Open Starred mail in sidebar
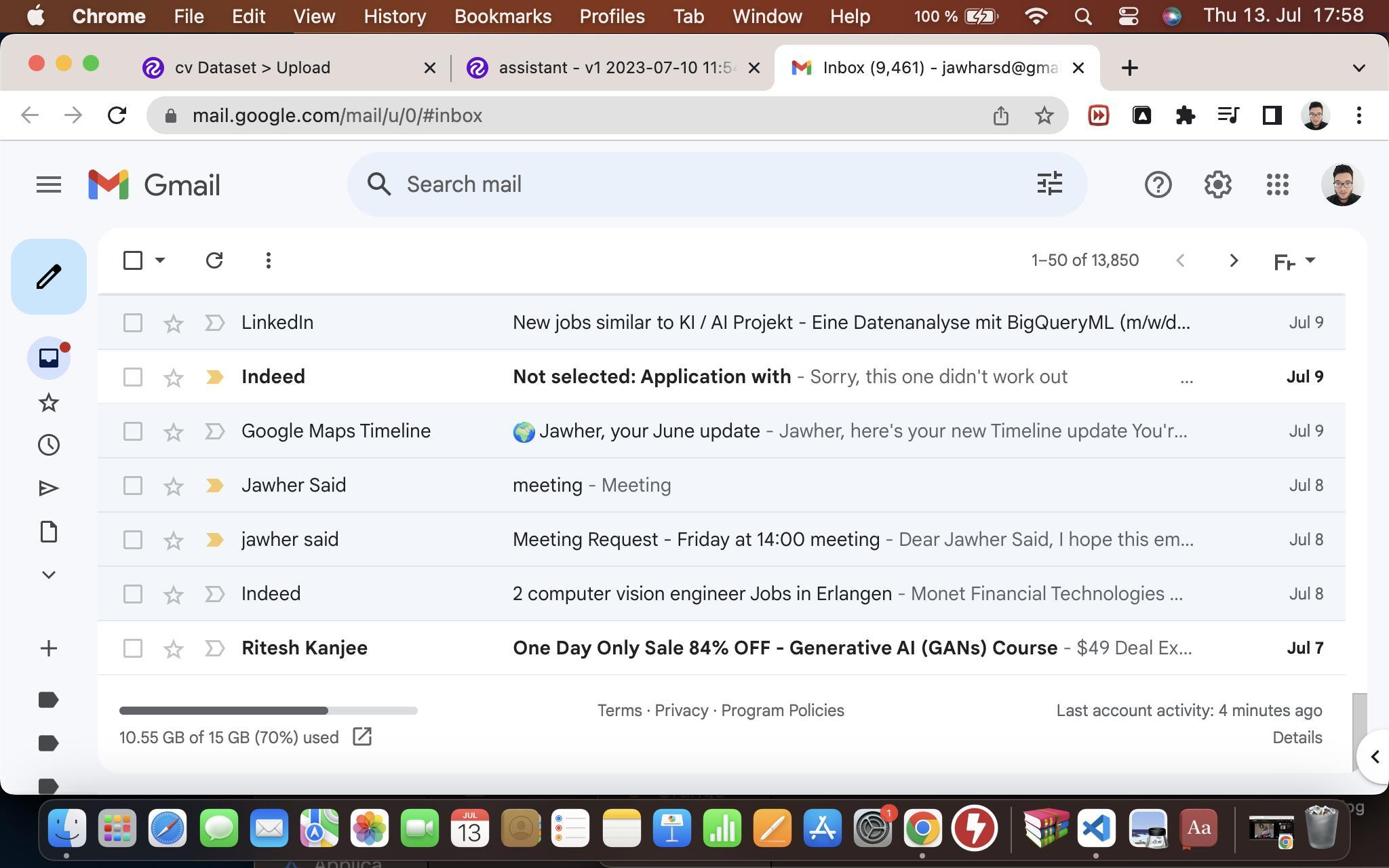 49,403
